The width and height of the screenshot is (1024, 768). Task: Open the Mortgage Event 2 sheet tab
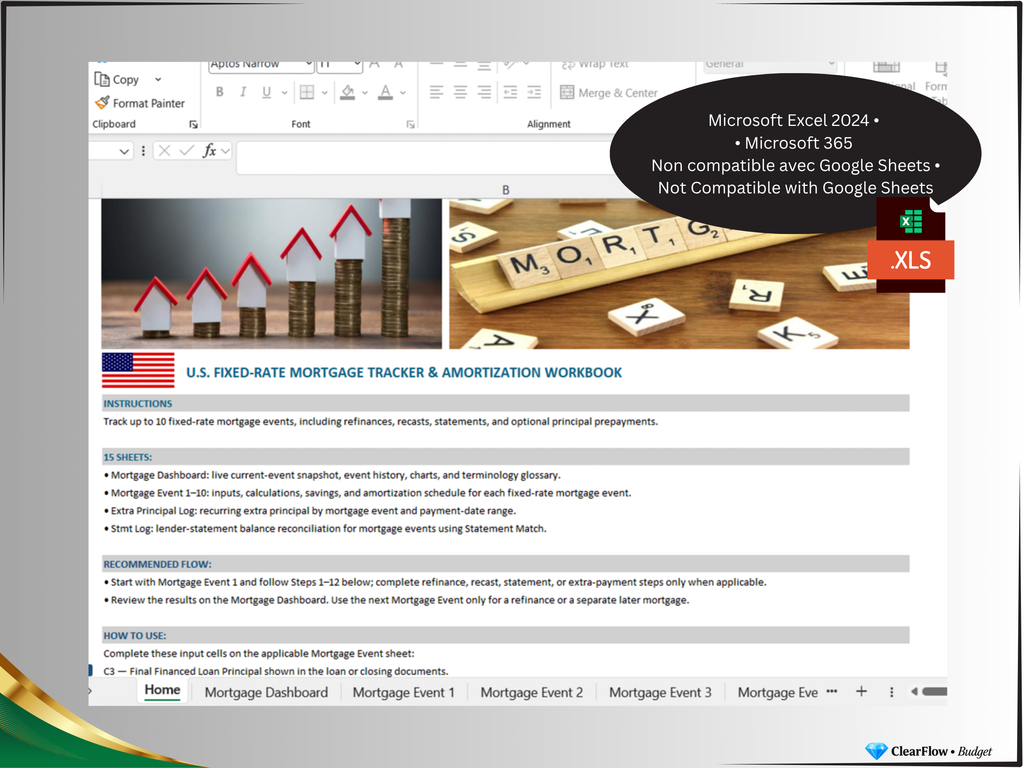[532, 692]
